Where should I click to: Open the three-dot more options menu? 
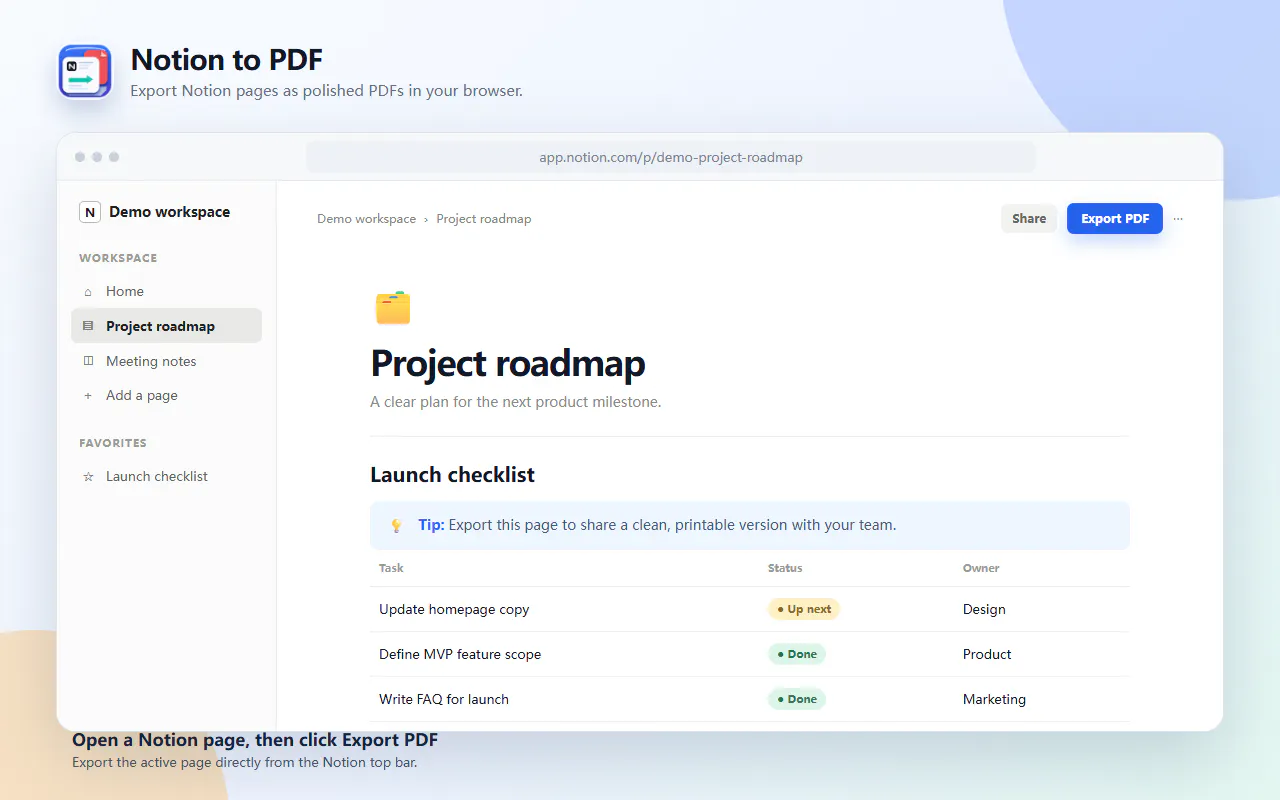[x=1178, y=219]
